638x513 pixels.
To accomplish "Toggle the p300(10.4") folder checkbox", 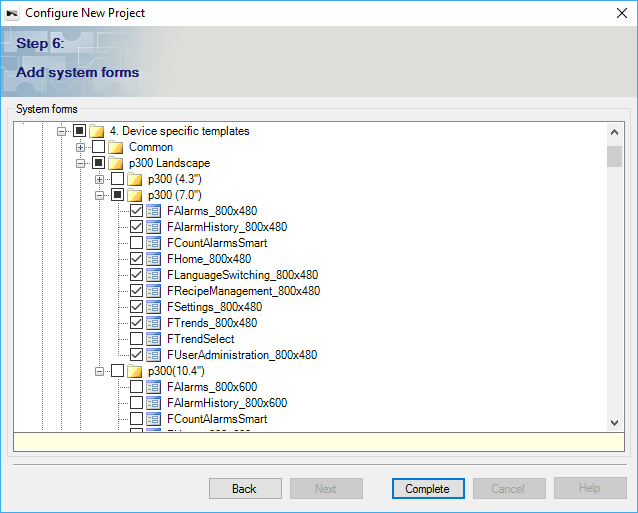I will (x=118, y=371).
